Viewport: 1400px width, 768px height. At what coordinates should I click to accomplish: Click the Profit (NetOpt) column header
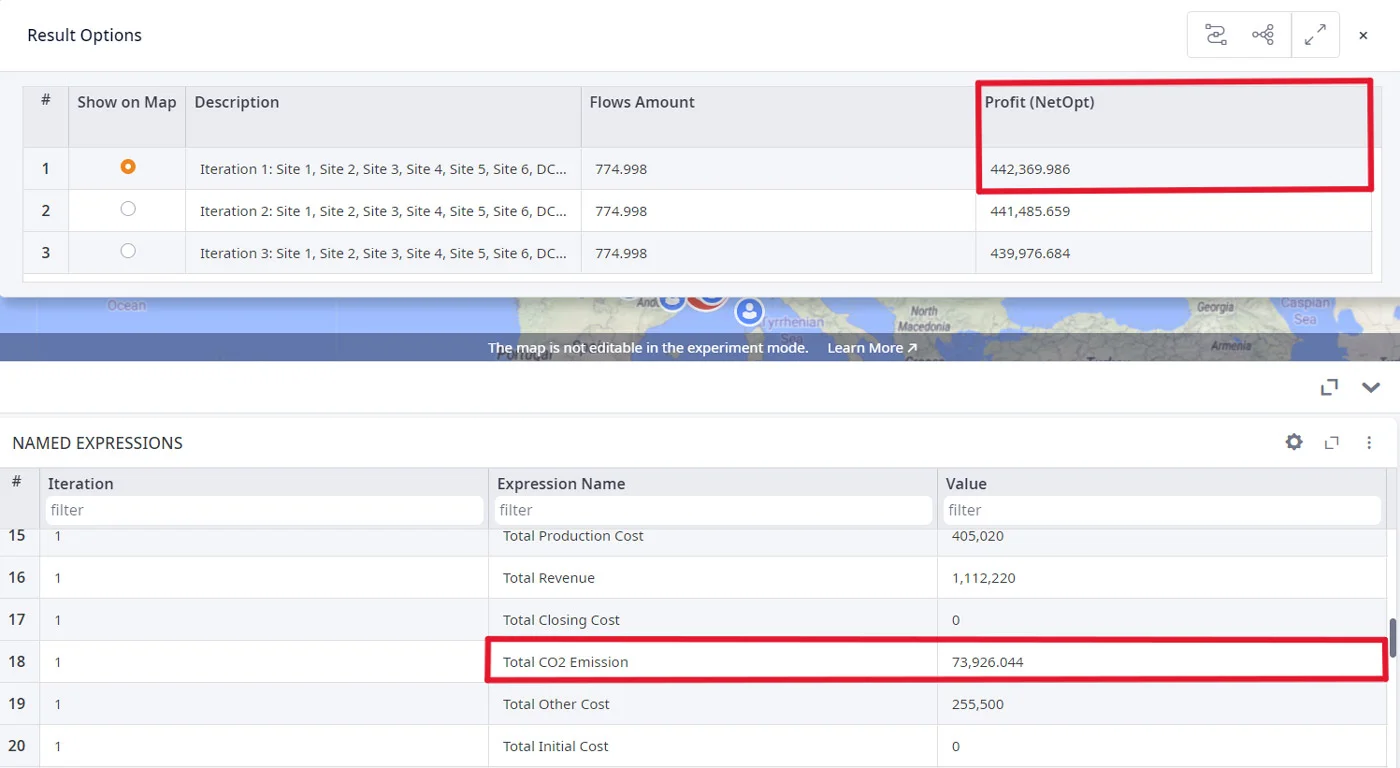tap(1039, 102)
